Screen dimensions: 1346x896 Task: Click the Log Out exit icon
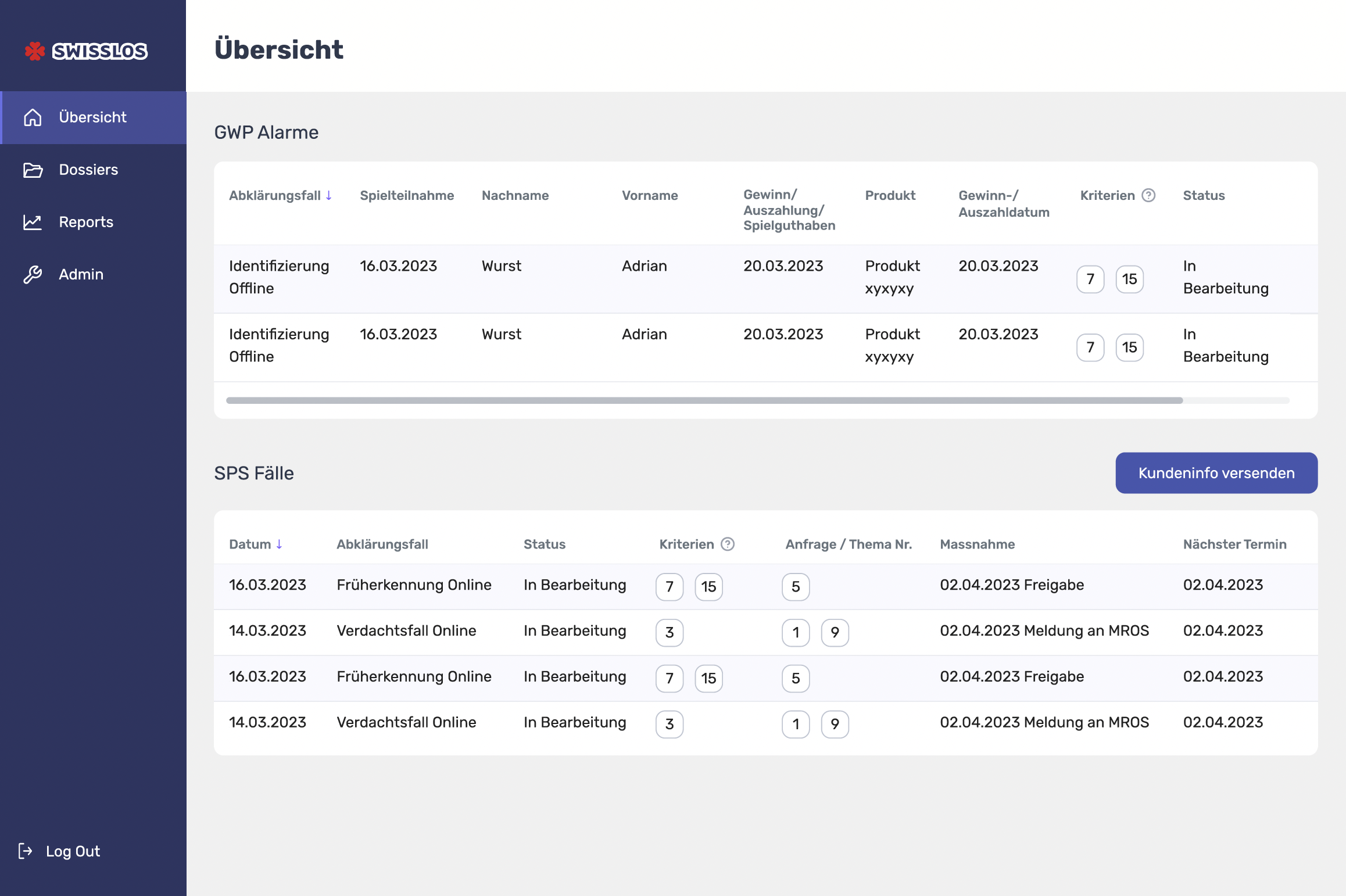tap(25, 851)
